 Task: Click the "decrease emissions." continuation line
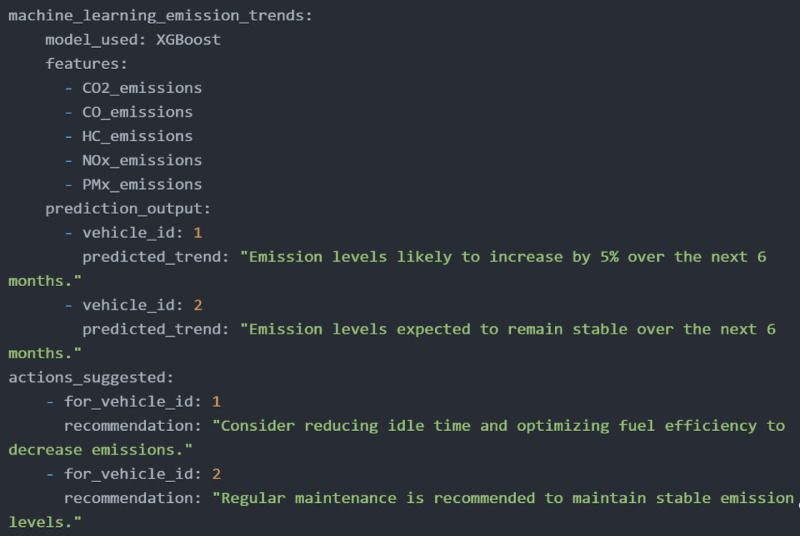(x=101, y=450)
